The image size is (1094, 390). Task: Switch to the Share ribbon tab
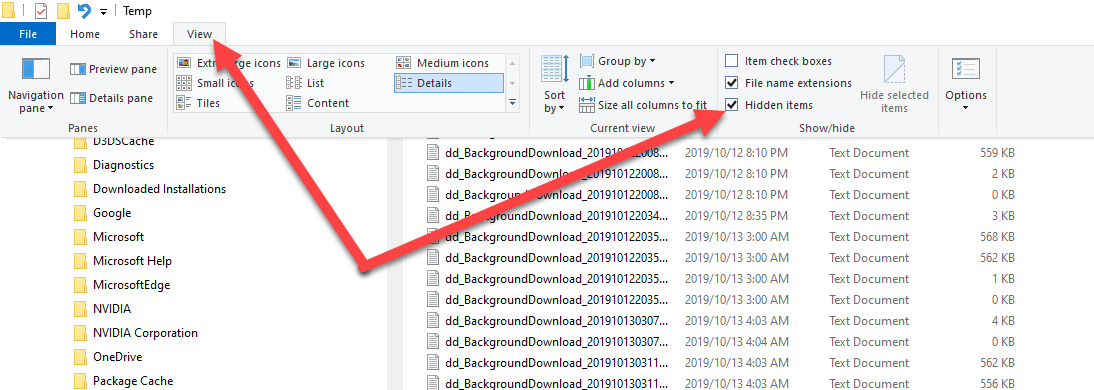(x=143, y=34)
